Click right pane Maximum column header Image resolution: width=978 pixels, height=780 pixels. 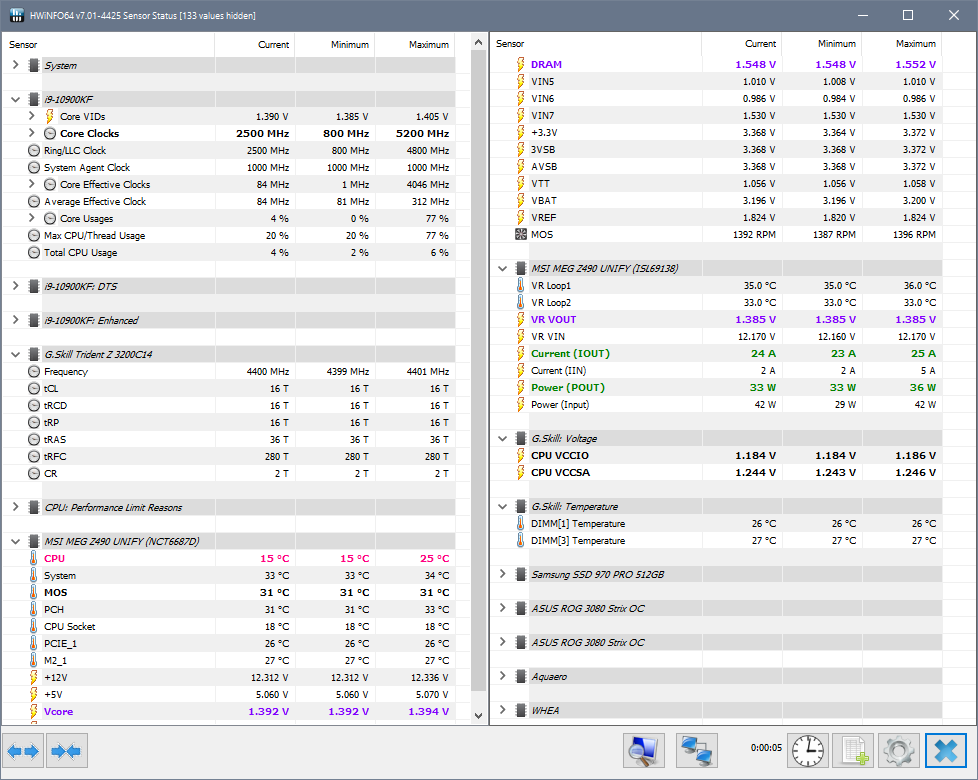point(902,44)
